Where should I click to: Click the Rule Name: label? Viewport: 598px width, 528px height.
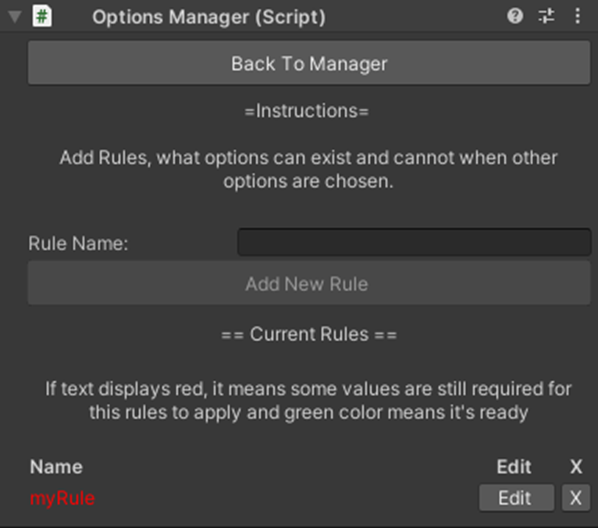click(78, 243)
